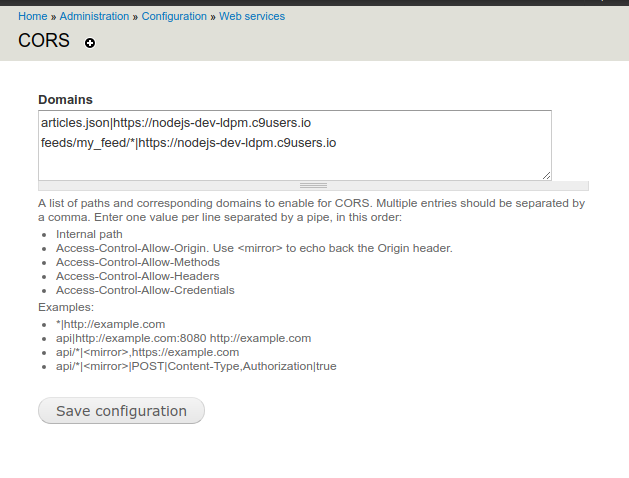Click the Access-Control-Allow-Origin list item
This screenshot has width=629, height=478.
click(x=254, y=248)
